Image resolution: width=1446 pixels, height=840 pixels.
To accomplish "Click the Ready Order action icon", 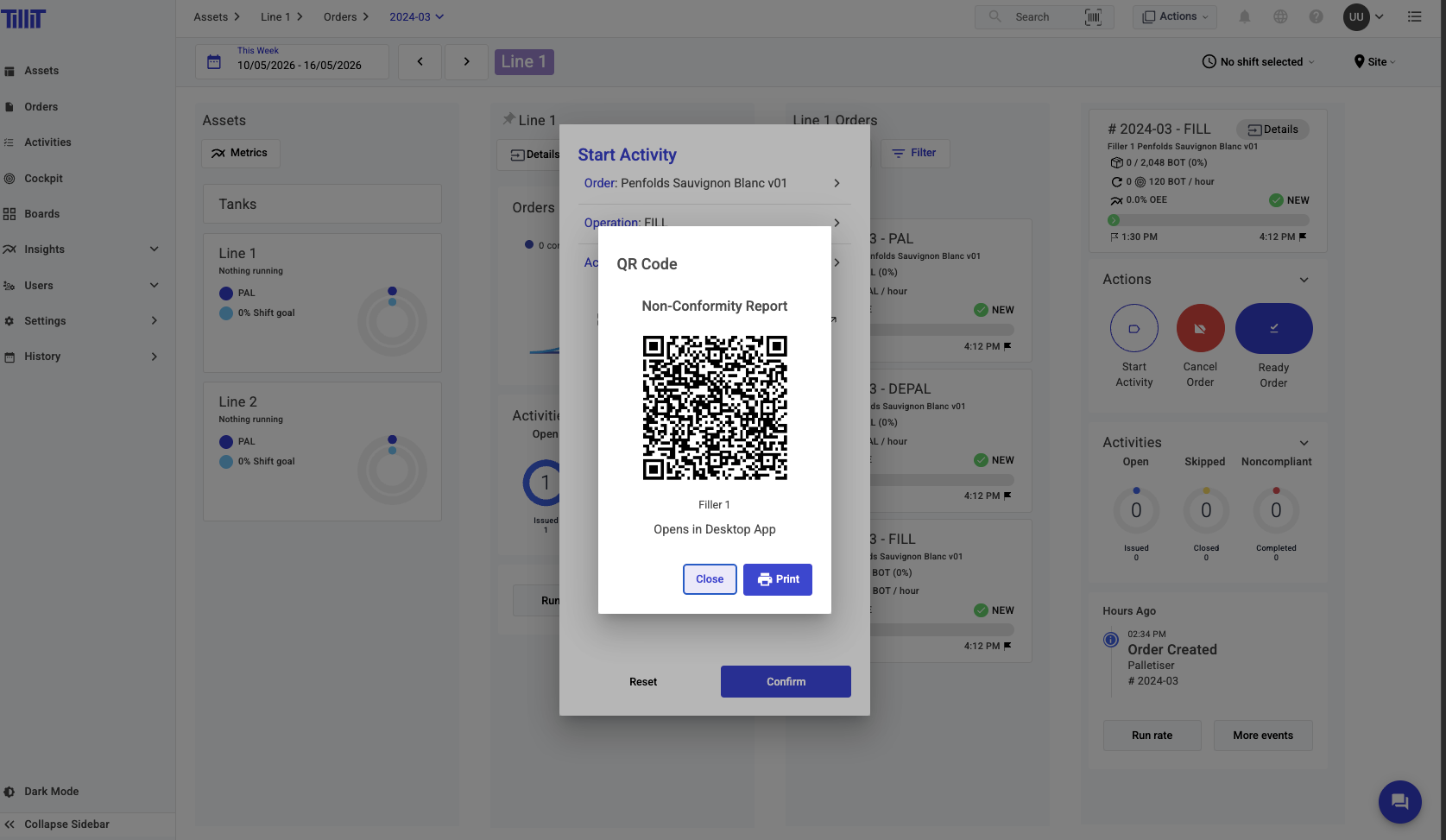I will coord(1274,328).
